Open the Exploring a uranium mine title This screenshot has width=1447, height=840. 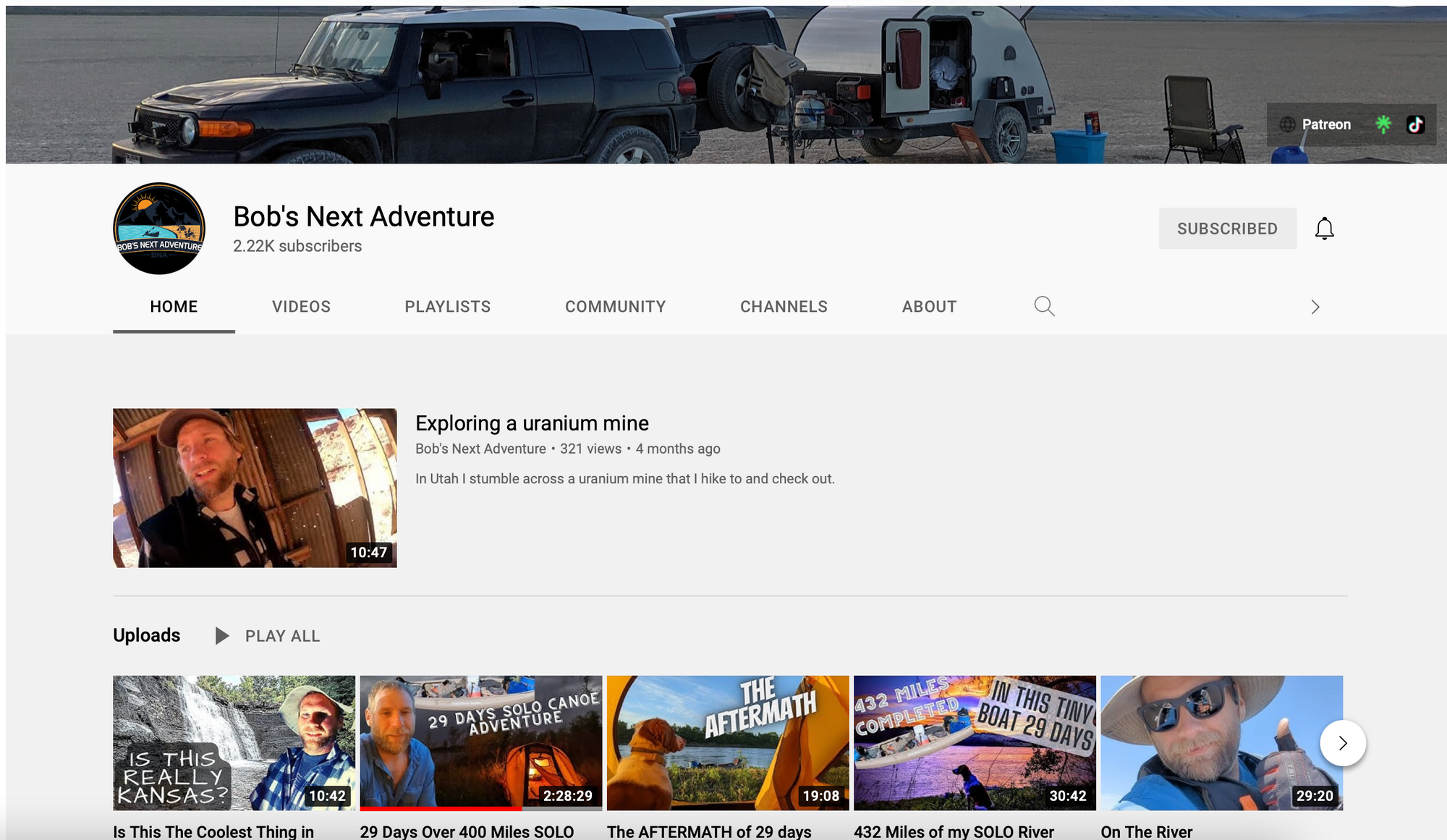point(532,423)
